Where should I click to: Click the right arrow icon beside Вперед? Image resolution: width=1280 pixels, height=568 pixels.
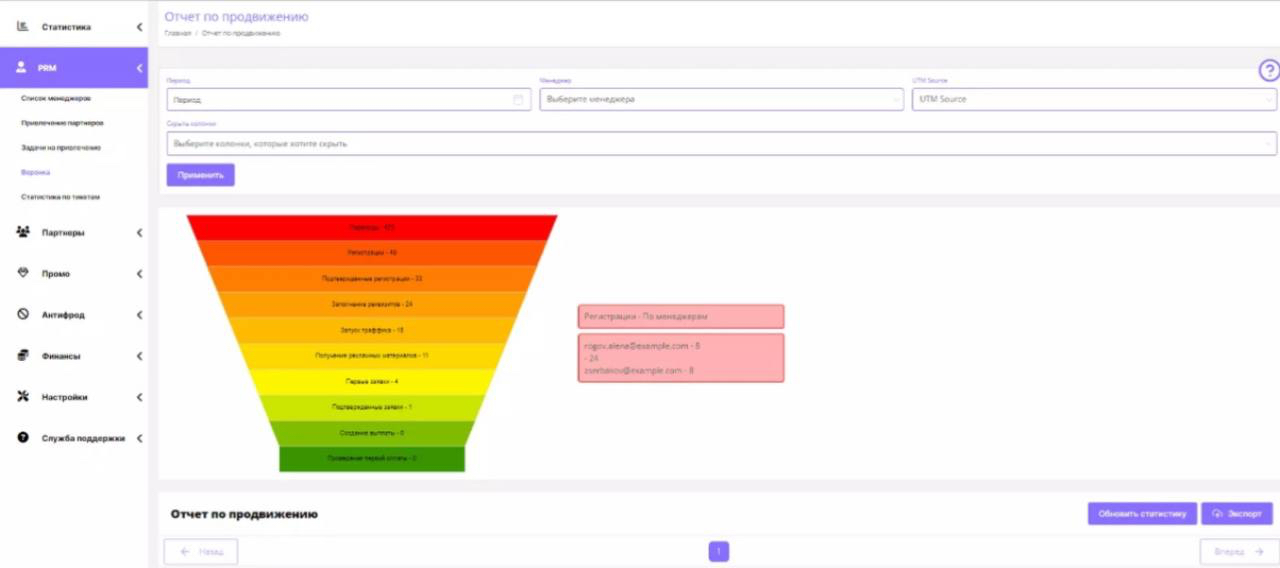tap(1258, 551)
